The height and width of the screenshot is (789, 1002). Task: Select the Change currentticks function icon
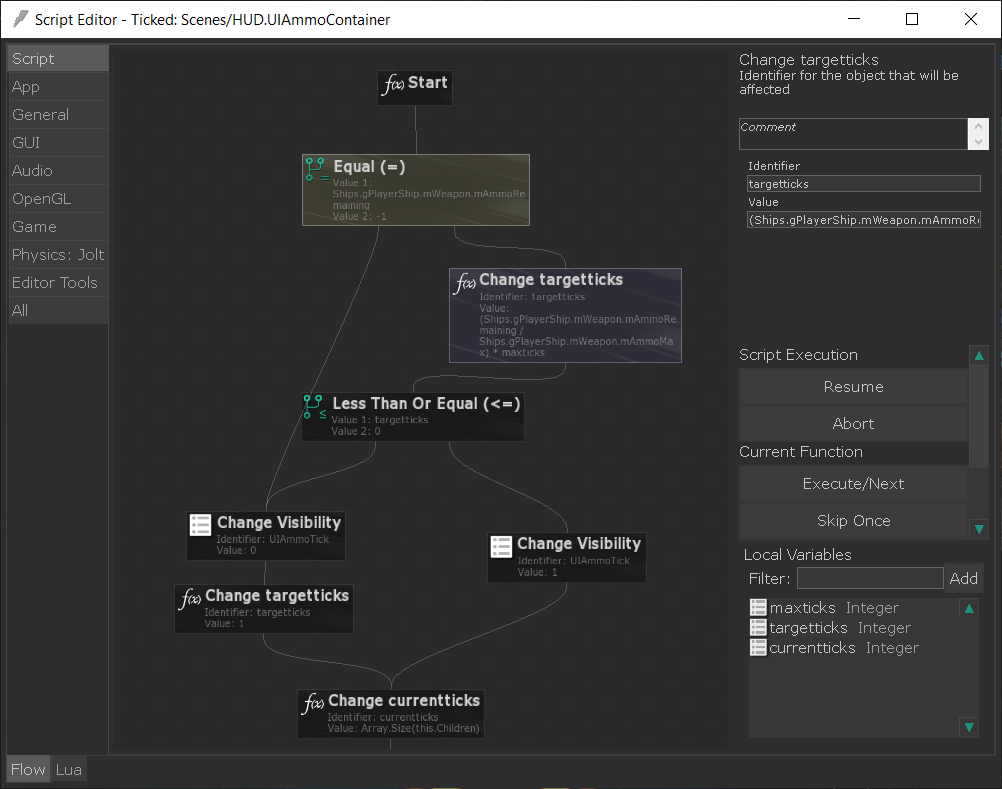pyautogui.click(x=313, y=703)
